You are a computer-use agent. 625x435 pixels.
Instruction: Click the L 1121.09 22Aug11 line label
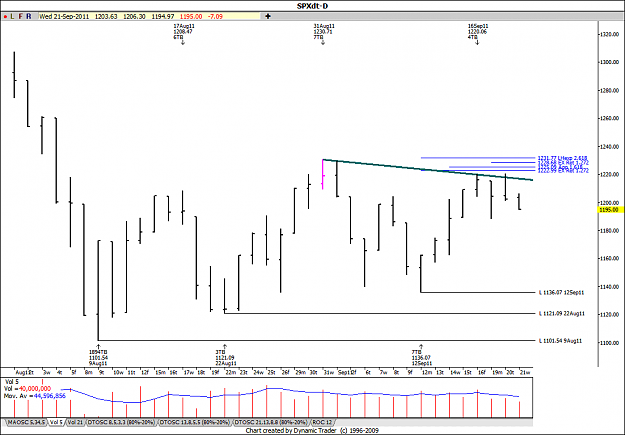click(x=562, y=314)
